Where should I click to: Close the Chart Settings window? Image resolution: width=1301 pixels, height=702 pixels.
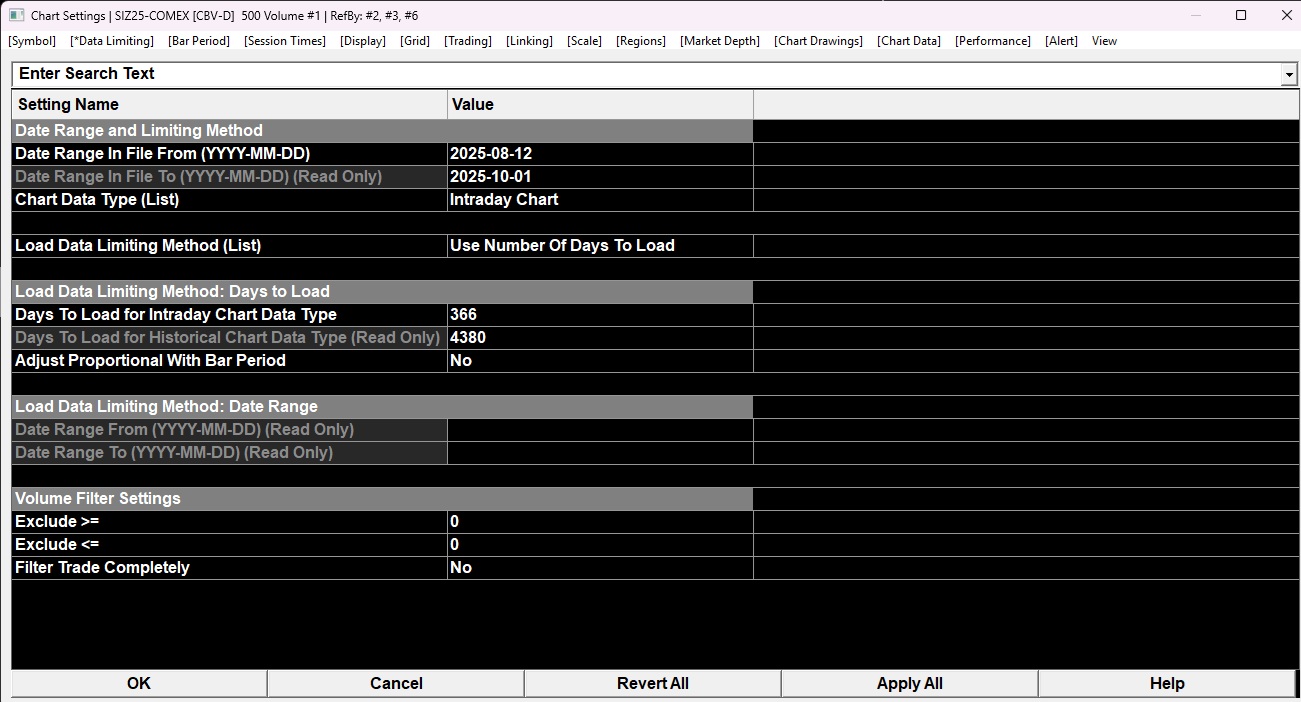coord(1286,15)
